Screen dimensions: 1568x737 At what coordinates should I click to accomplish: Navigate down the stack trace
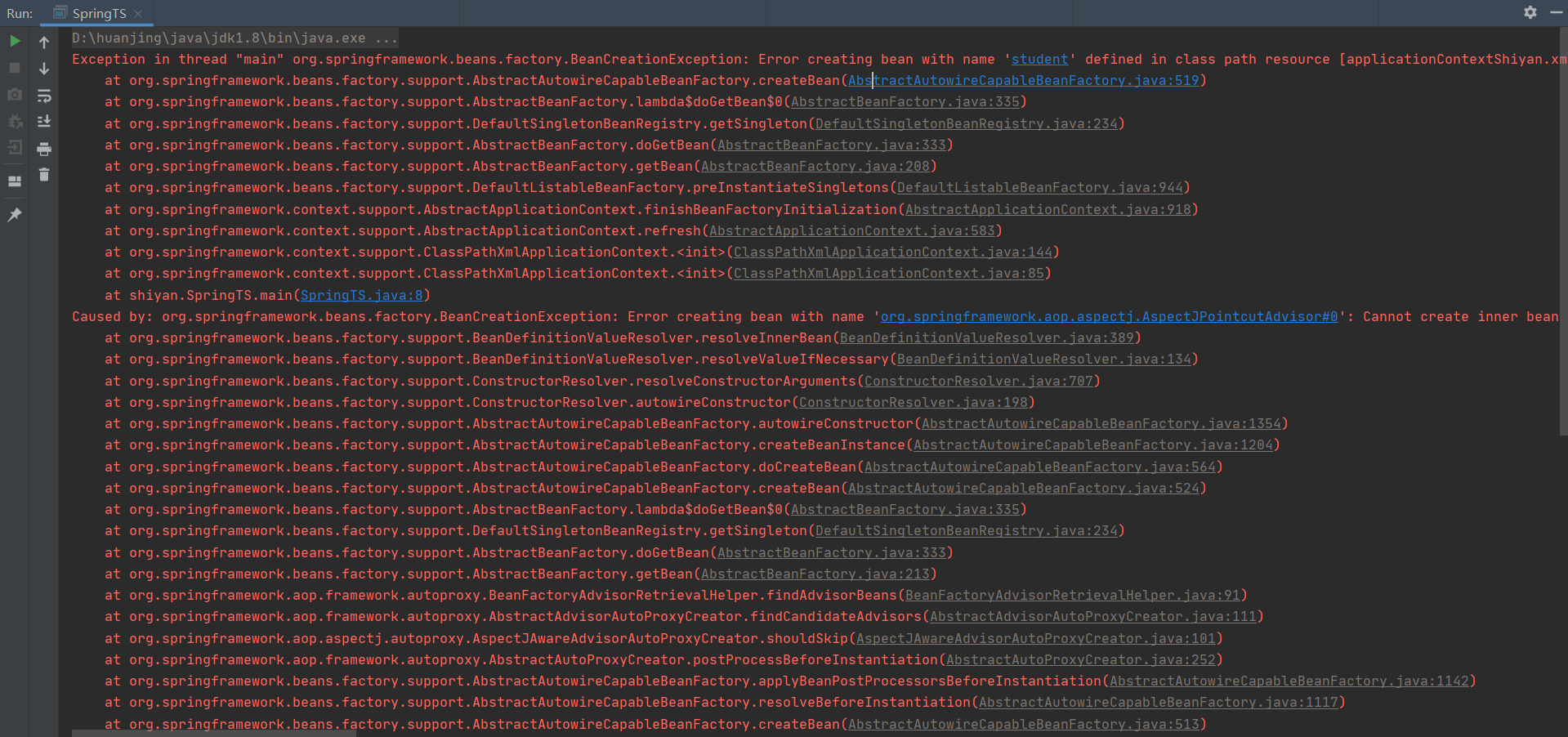[x=44, y=69]
